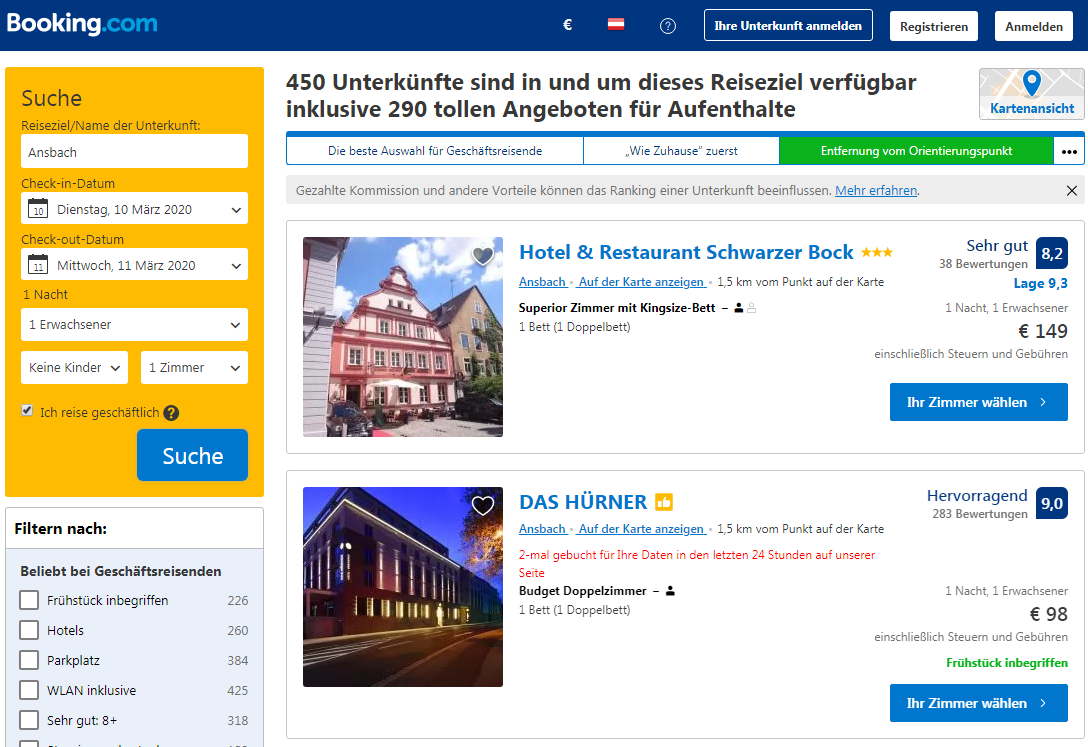Screen dimensions: 1088x747
Task: Click 'Ihre Unterkunft anmelden' button
Action: [x=788, y=26]
